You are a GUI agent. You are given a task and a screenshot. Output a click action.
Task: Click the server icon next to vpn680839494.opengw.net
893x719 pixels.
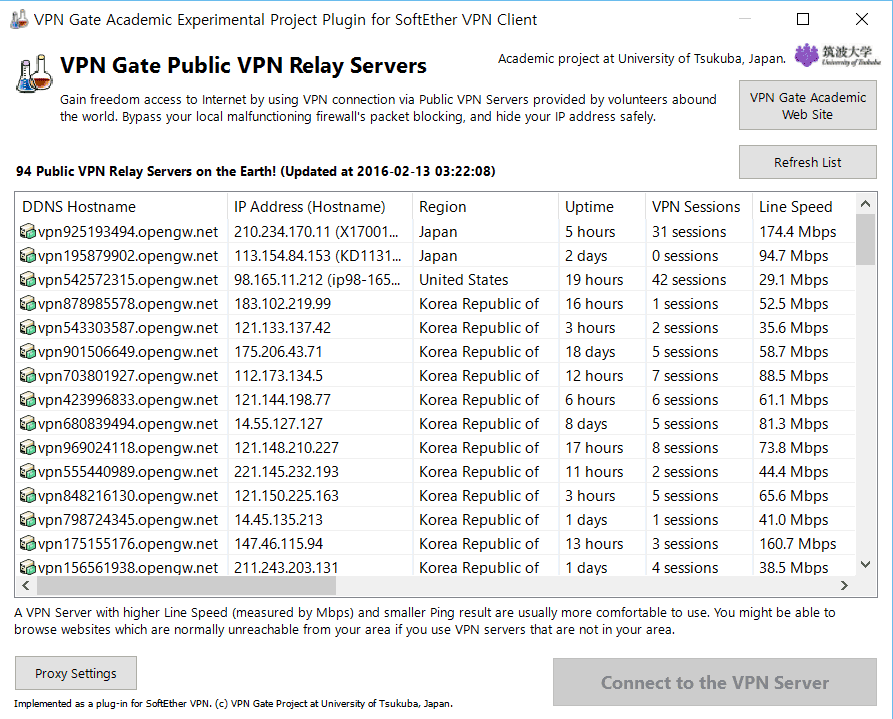point(28,423)
